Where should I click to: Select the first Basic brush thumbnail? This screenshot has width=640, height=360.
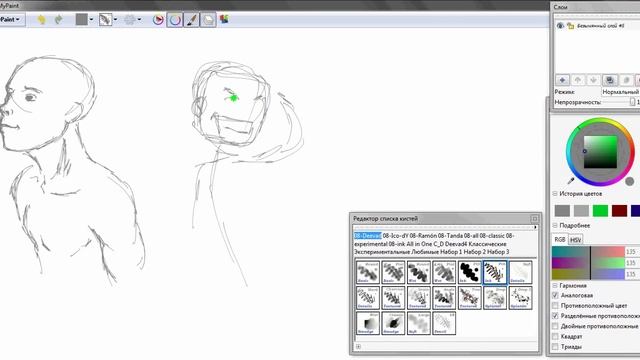(368, 272)
